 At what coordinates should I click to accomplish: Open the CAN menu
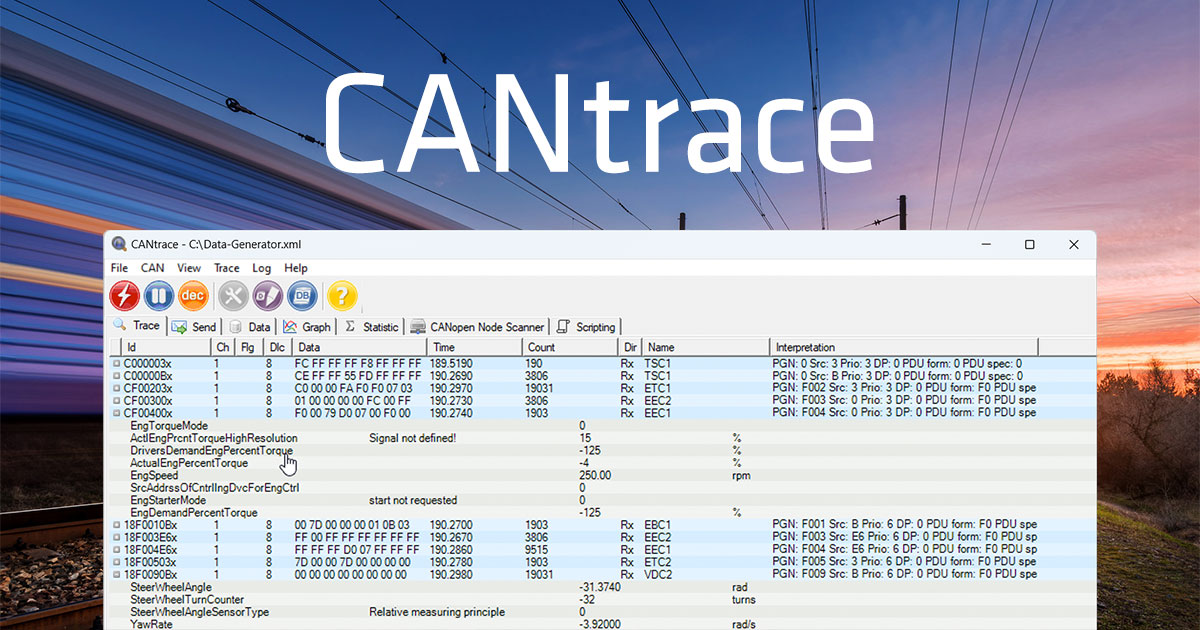(x=152, y=268)
